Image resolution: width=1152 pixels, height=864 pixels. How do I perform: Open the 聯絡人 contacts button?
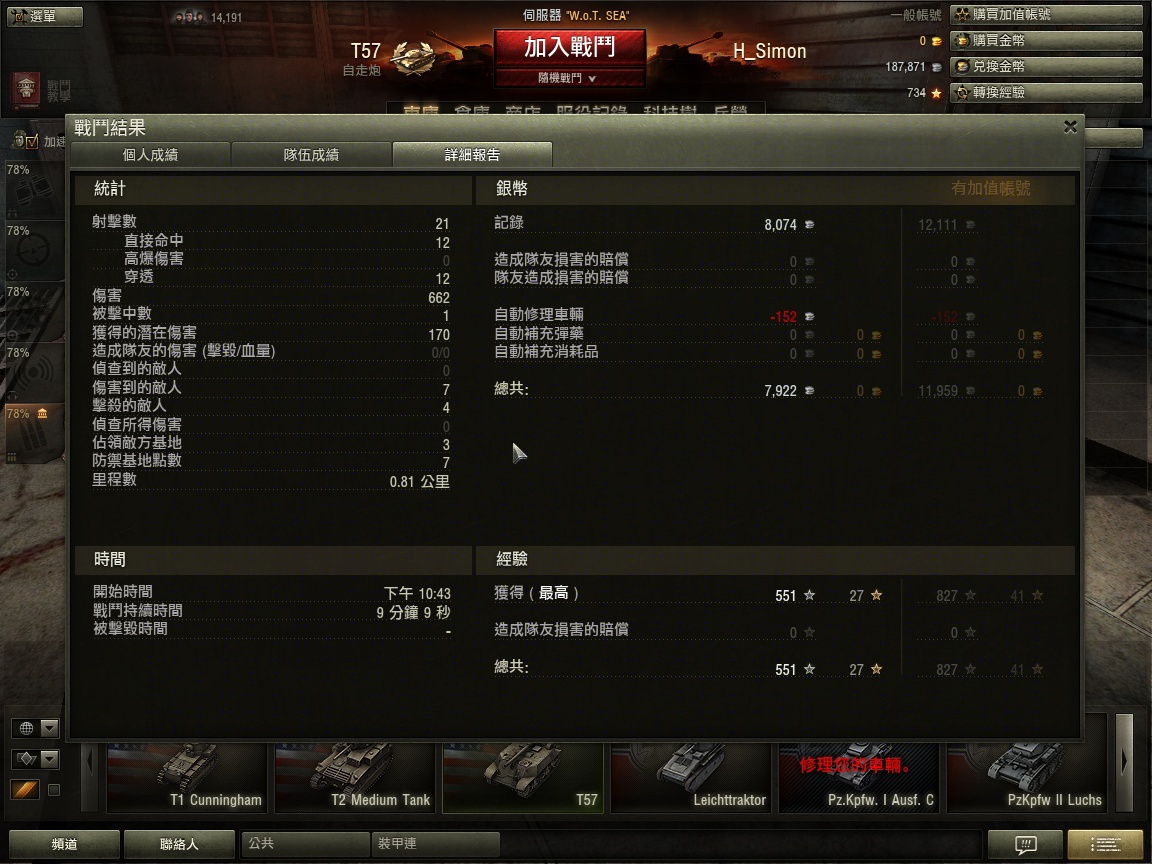(179, 844)
